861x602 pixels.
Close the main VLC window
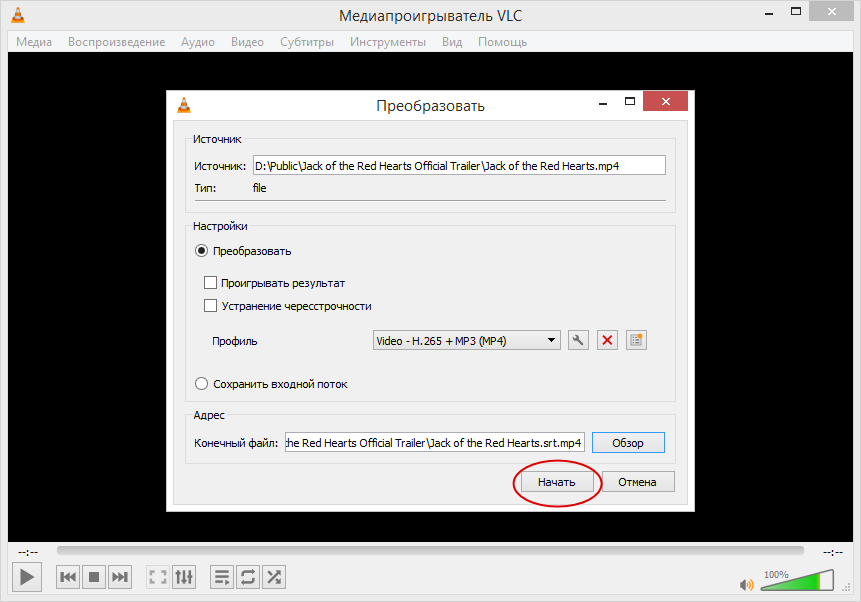[x=831, y=12]
